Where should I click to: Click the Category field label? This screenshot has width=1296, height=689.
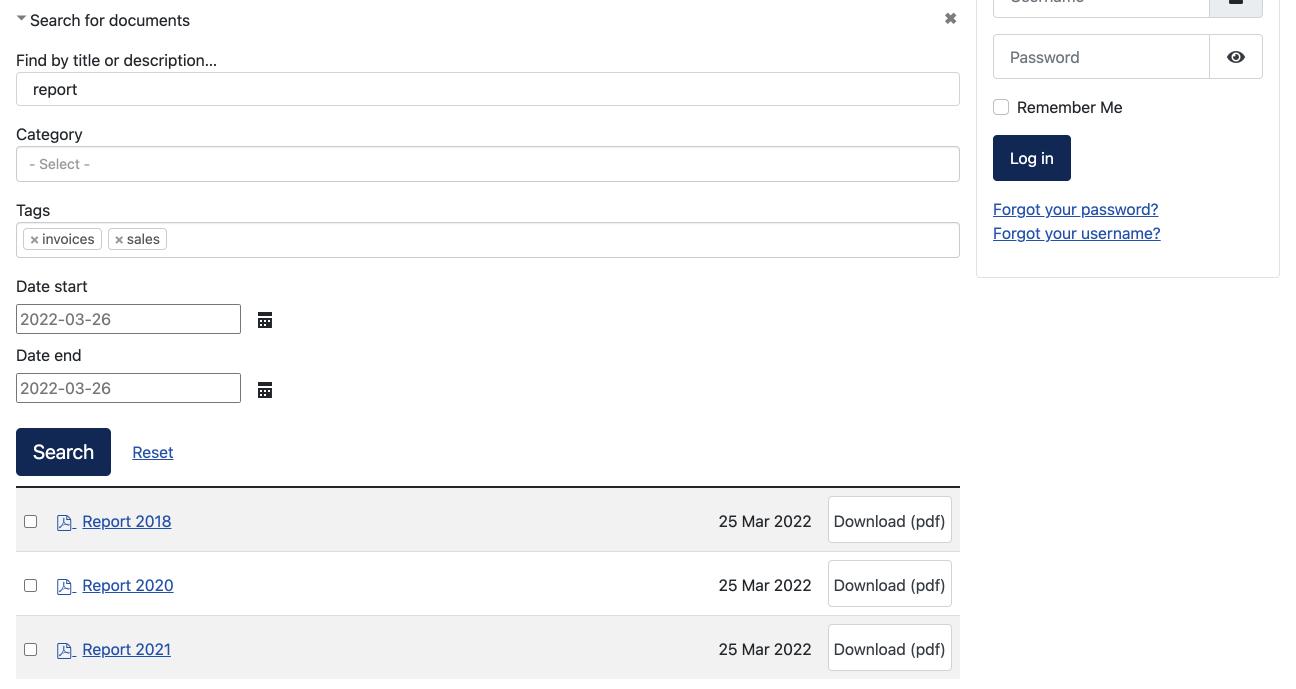coord(49,134)
